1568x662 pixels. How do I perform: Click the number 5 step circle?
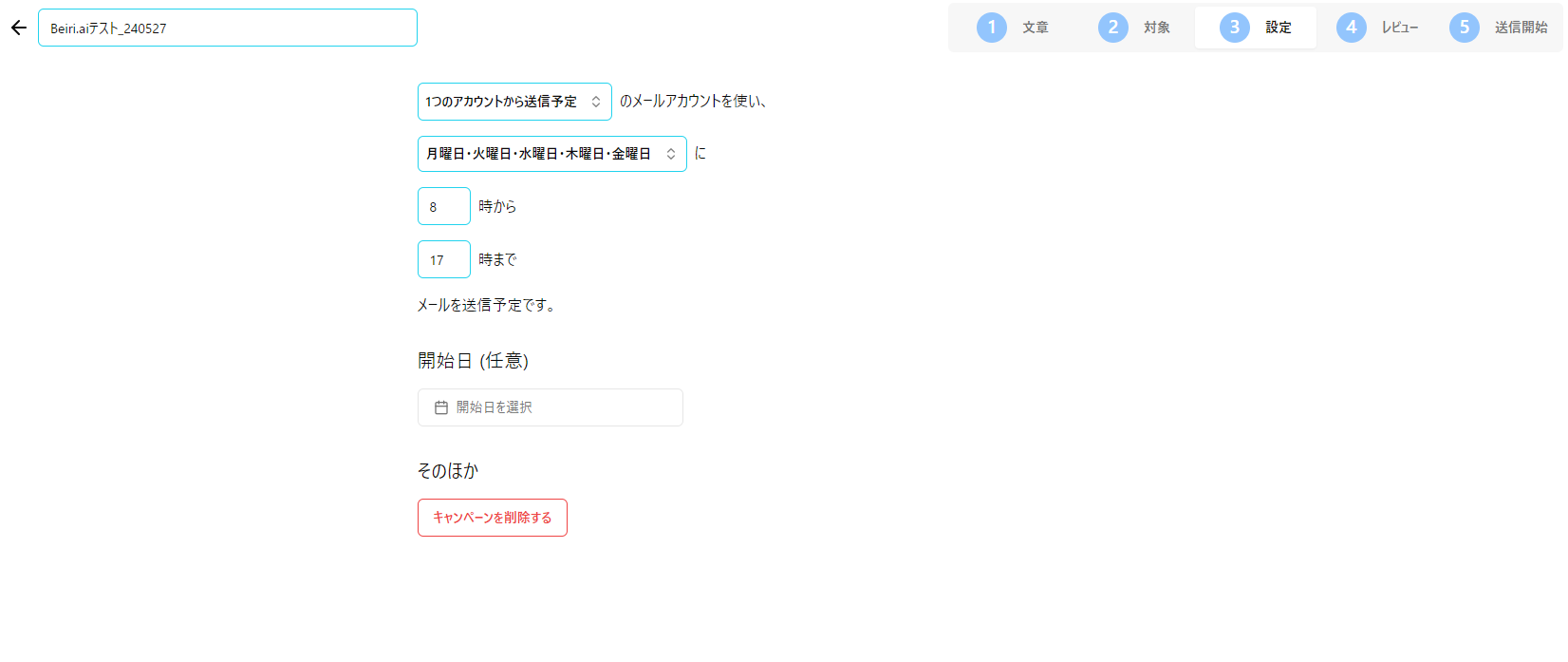click(x=1464, y=28)
